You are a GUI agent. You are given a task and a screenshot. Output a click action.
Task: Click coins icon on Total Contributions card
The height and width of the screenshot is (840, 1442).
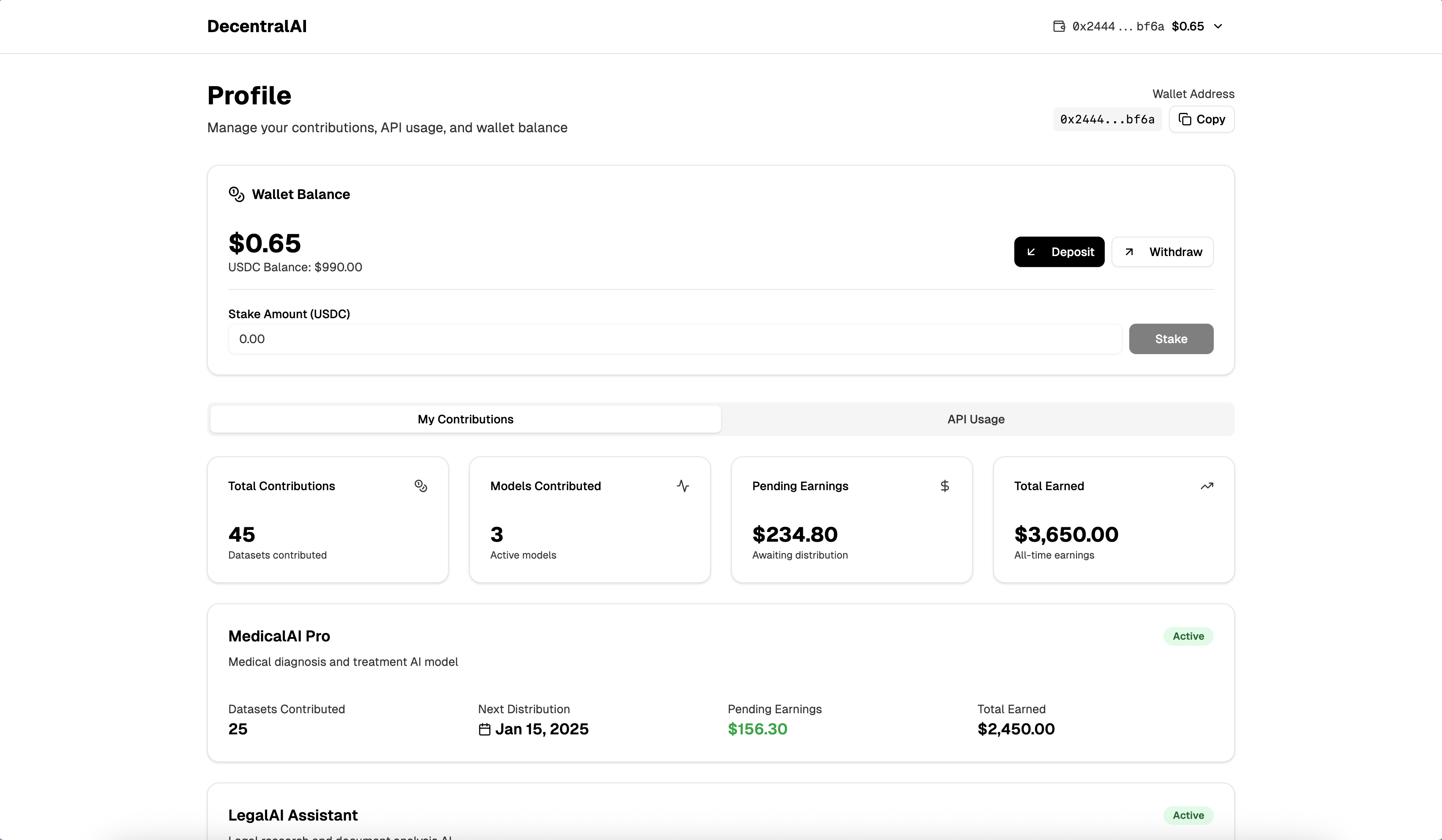421,486
